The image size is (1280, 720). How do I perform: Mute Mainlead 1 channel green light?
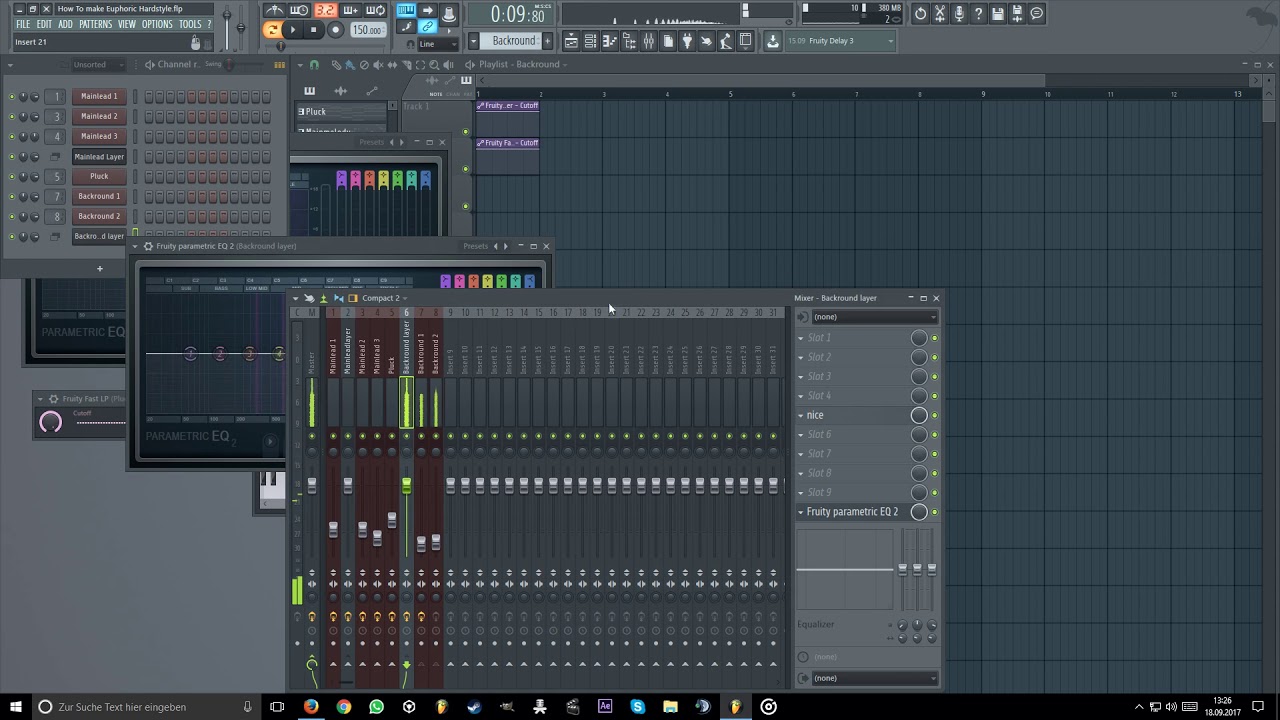pyautogui.click(x=11, y=97)
